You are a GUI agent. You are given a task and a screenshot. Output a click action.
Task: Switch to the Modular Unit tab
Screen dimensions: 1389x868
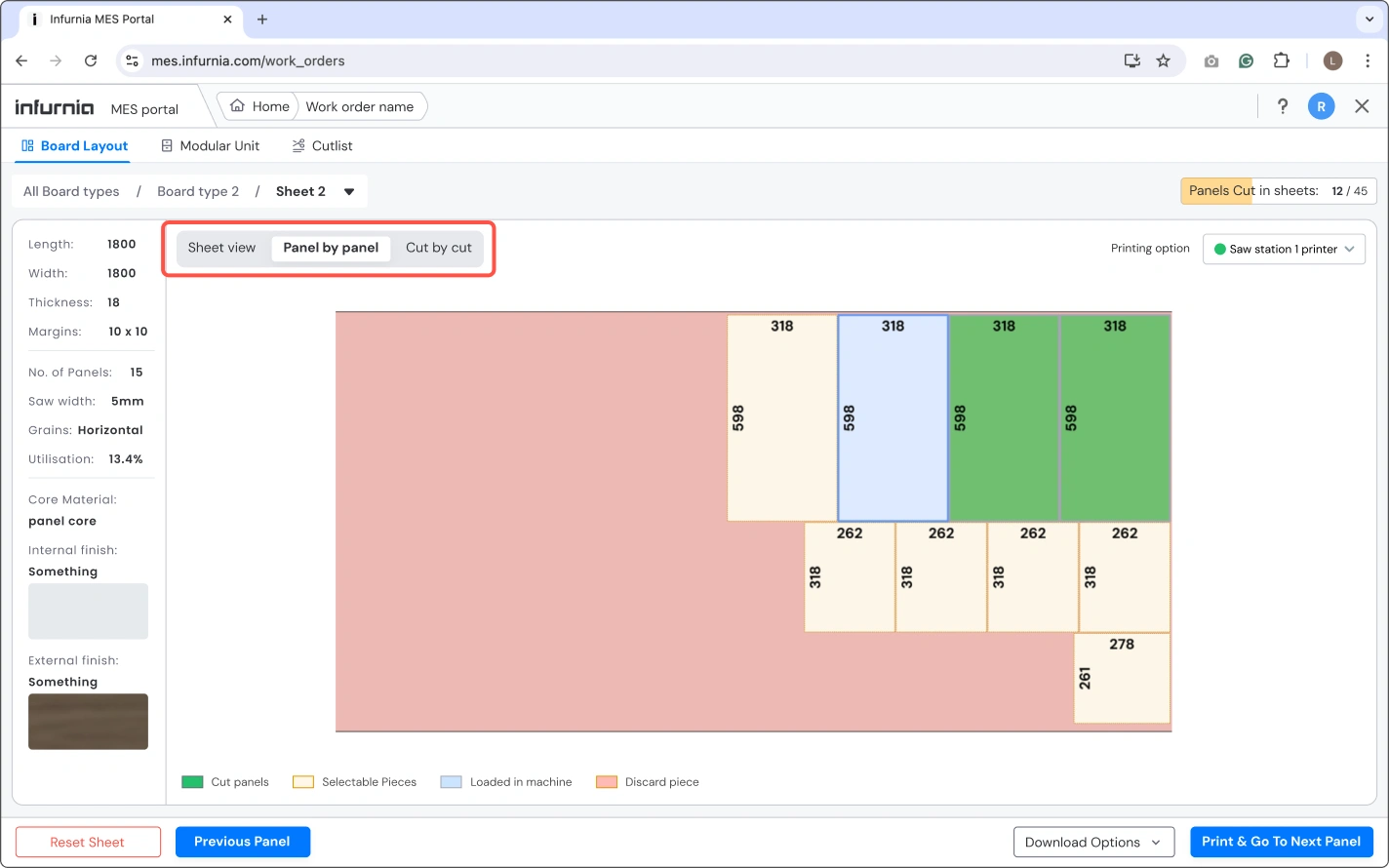pyautogui.click(x=210, y=145)
